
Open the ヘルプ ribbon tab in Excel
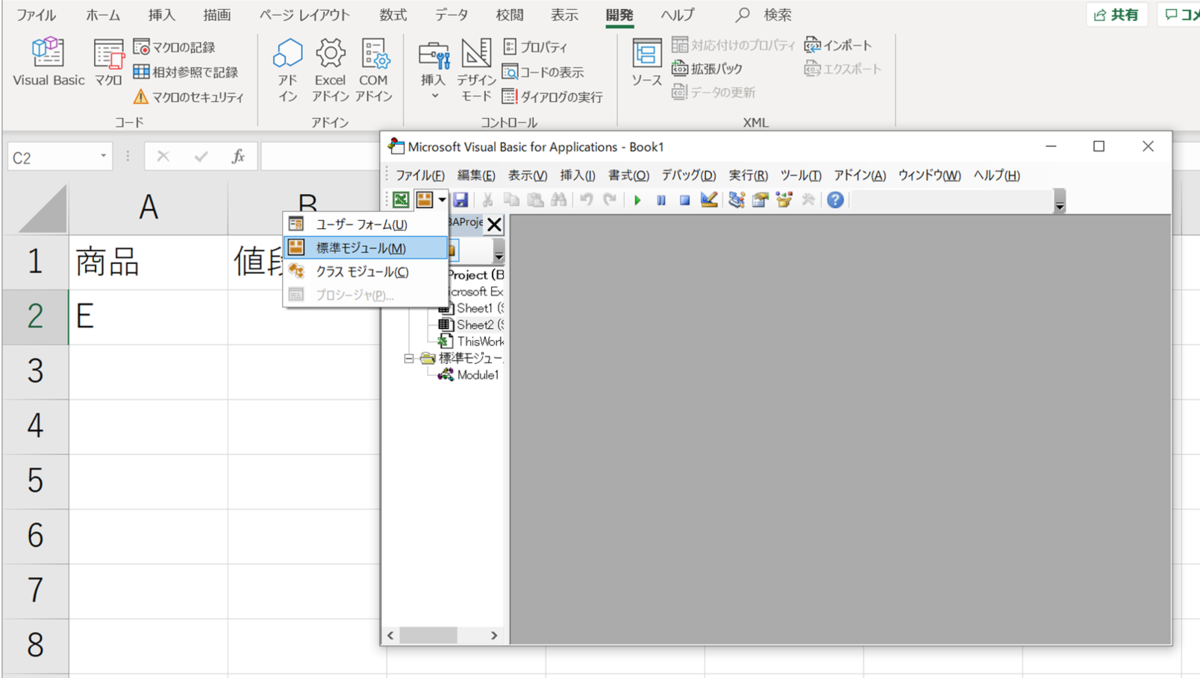[x=678, y=15]
